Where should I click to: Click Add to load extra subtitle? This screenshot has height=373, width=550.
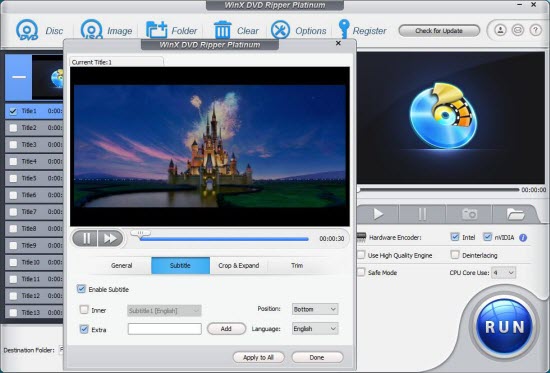click(226, 329)
